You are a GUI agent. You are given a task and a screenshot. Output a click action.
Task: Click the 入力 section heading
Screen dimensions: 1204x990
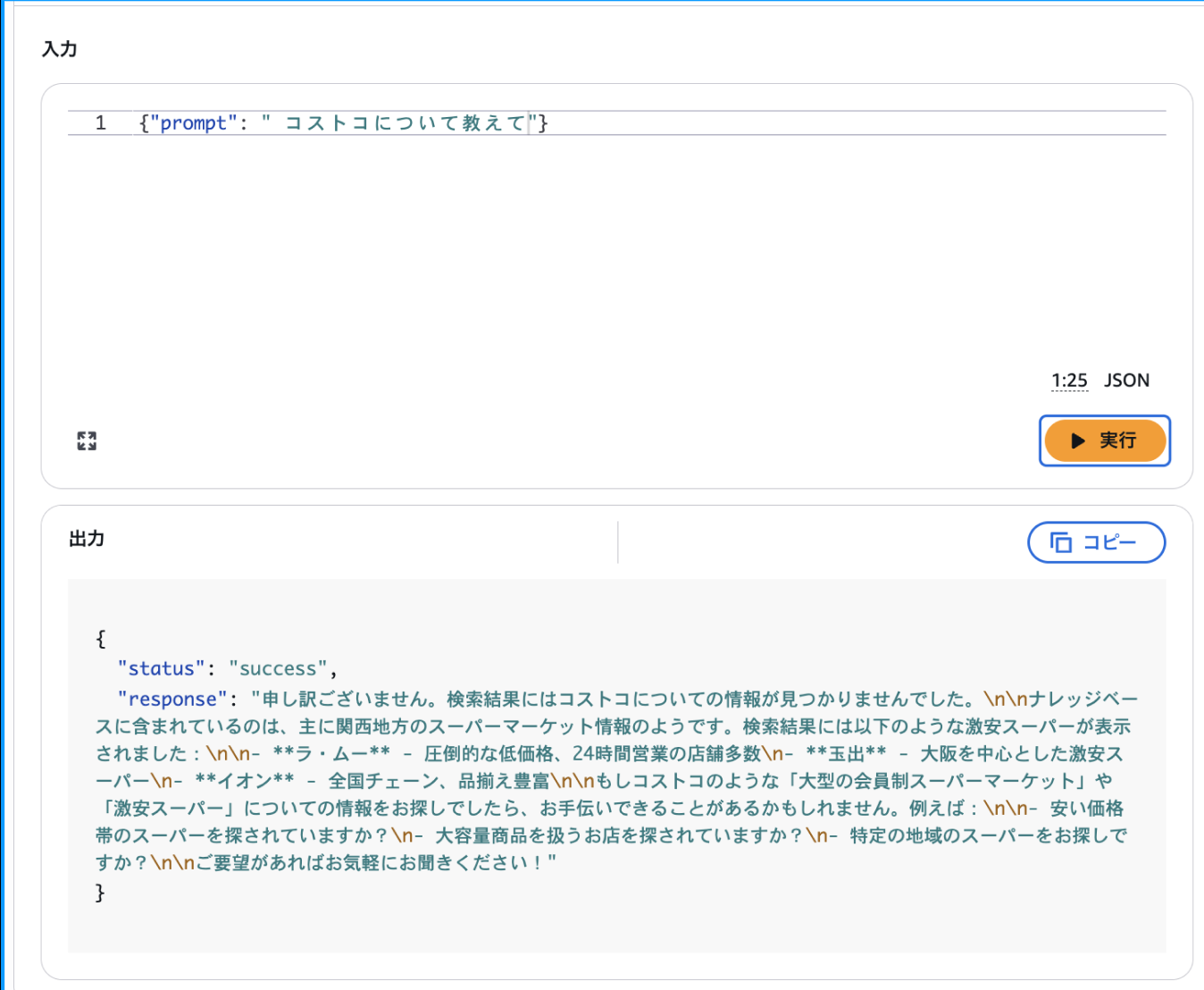60,49
